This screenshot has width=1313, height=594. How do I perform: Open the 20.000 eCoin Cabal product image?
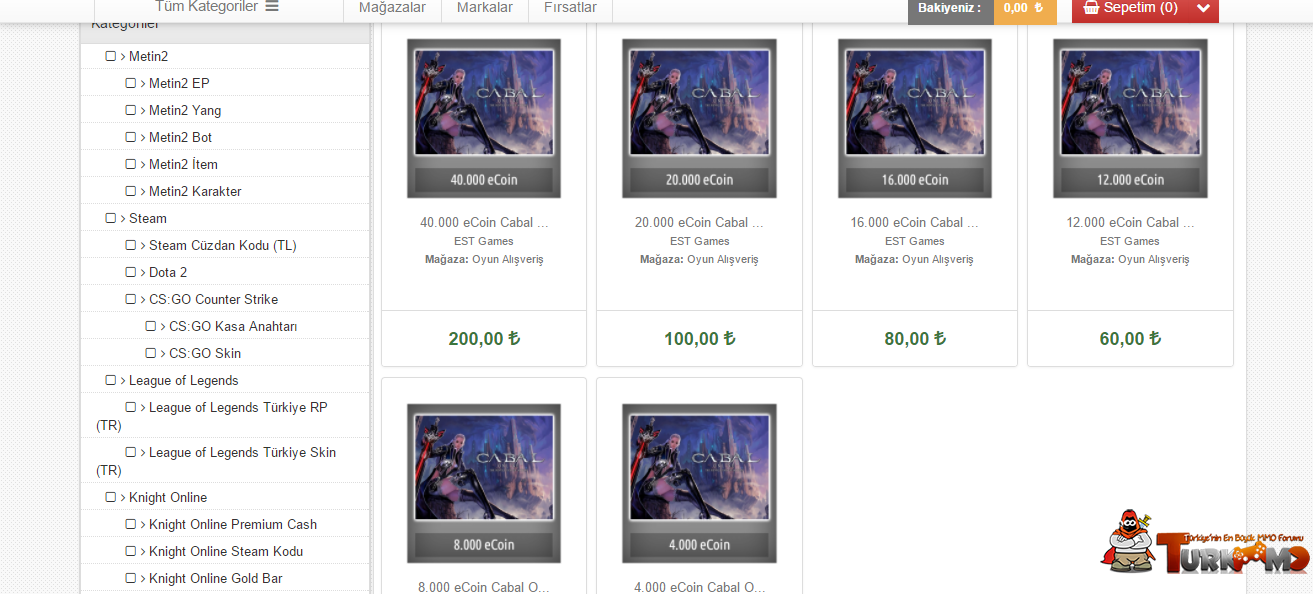(699, 118)
